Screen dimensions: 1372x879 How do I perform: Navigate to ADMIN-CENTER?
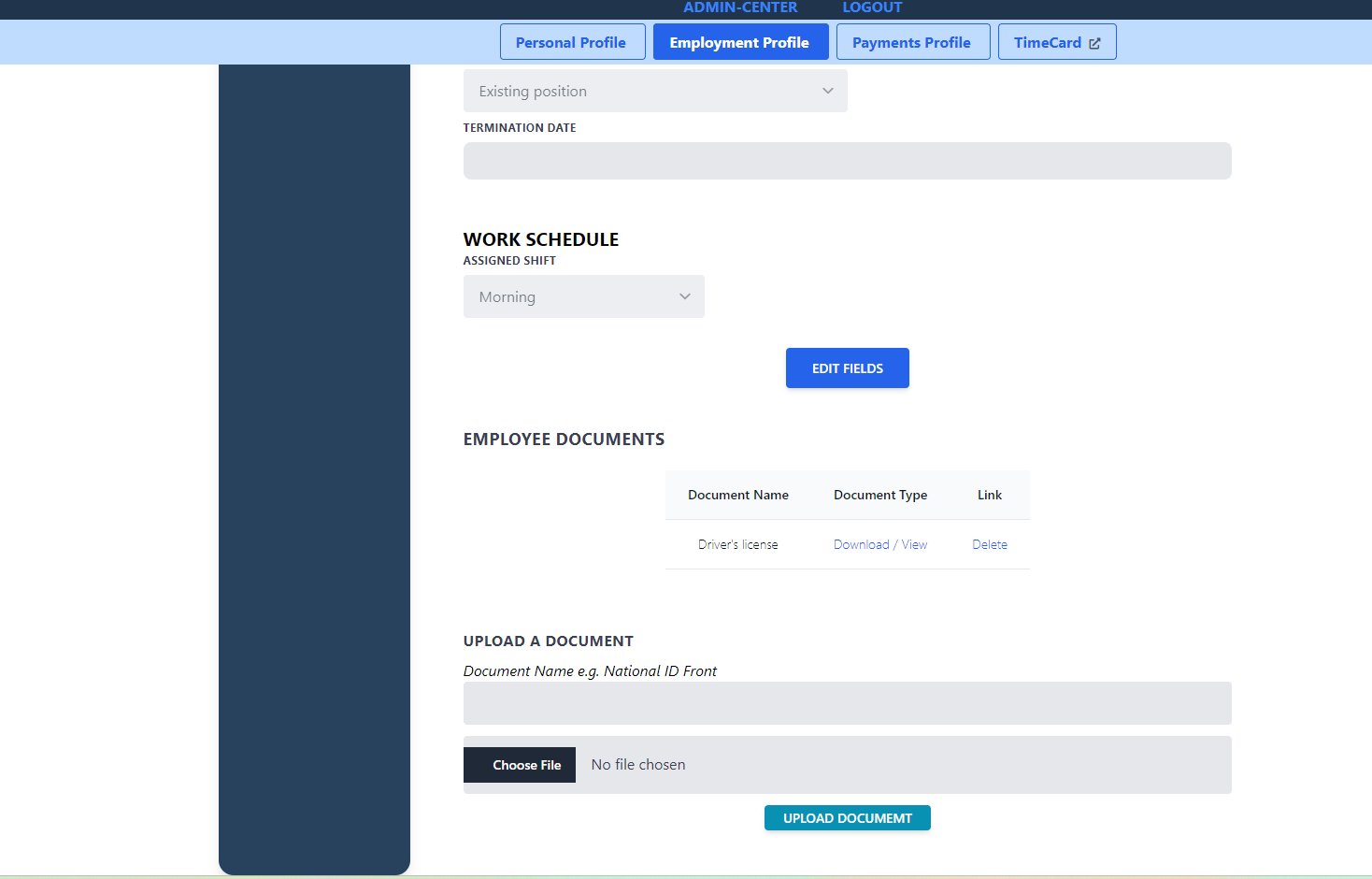(x=740, y=7)
